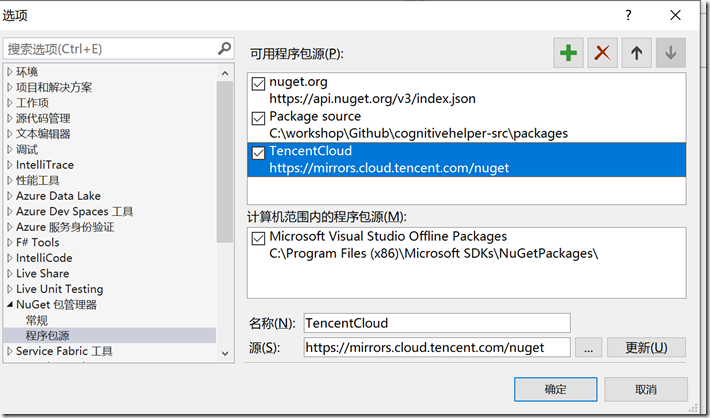Screen dimensions: 710x418
Task: Browse for source with ellipsis button
Action: coord(588,347)
